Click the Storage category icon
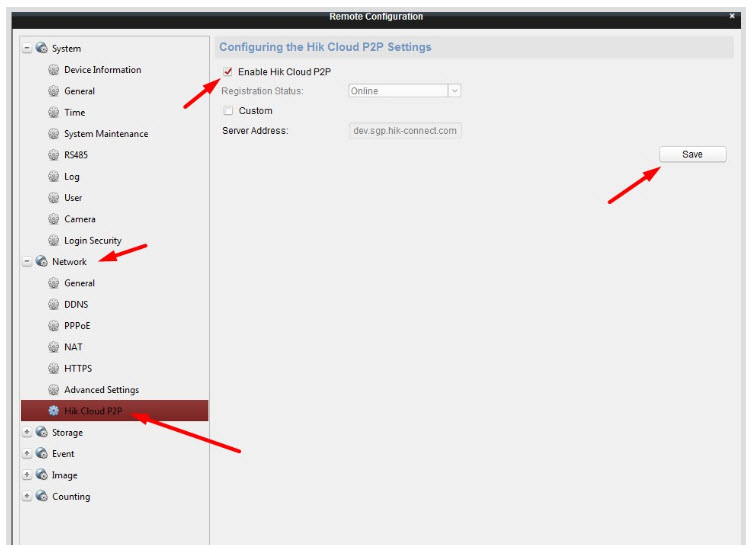This screenshot has height=545, width=751. point(41,433)
